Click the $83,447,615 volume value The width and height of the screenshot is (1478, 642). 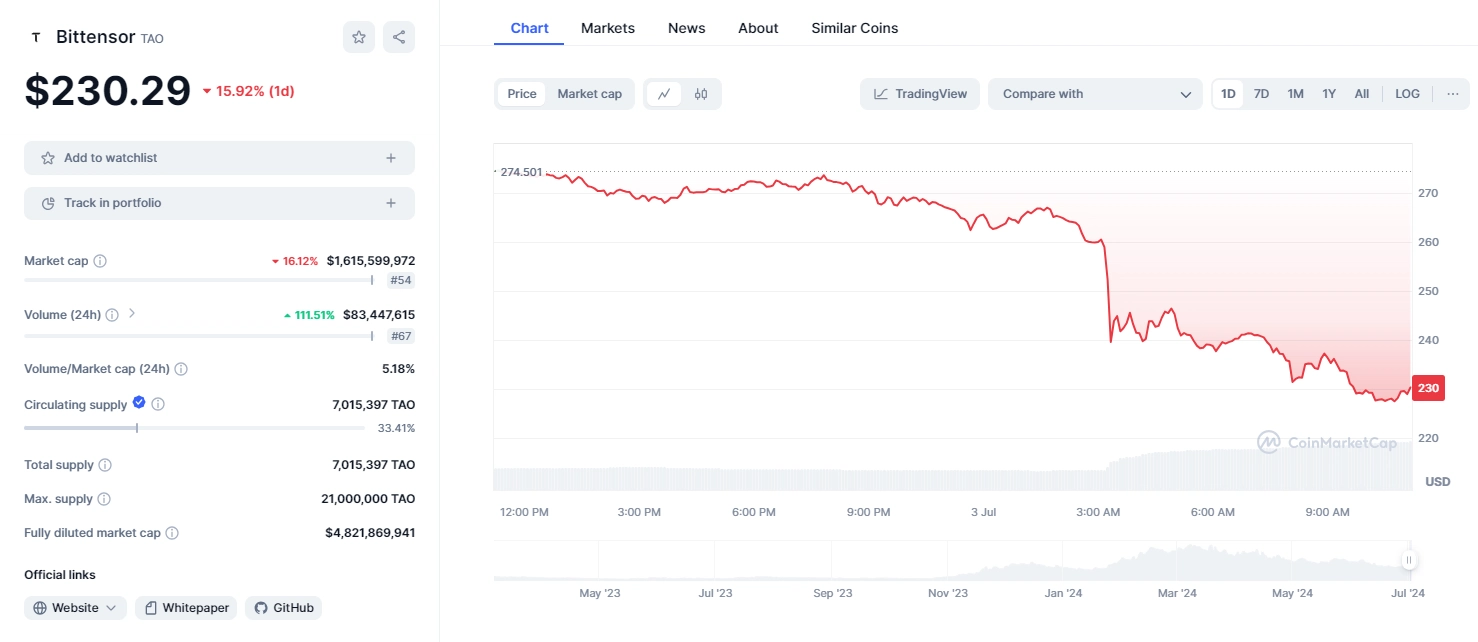pyautogui.click(x=379, y=315)
